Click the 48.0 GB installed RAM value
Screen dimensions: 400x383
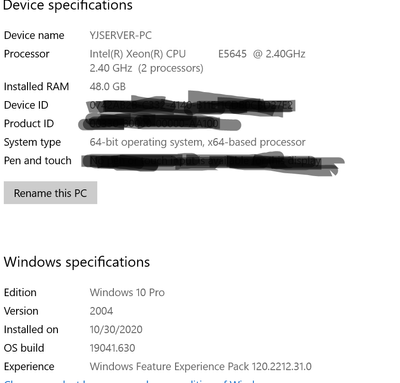click(108, 87)
